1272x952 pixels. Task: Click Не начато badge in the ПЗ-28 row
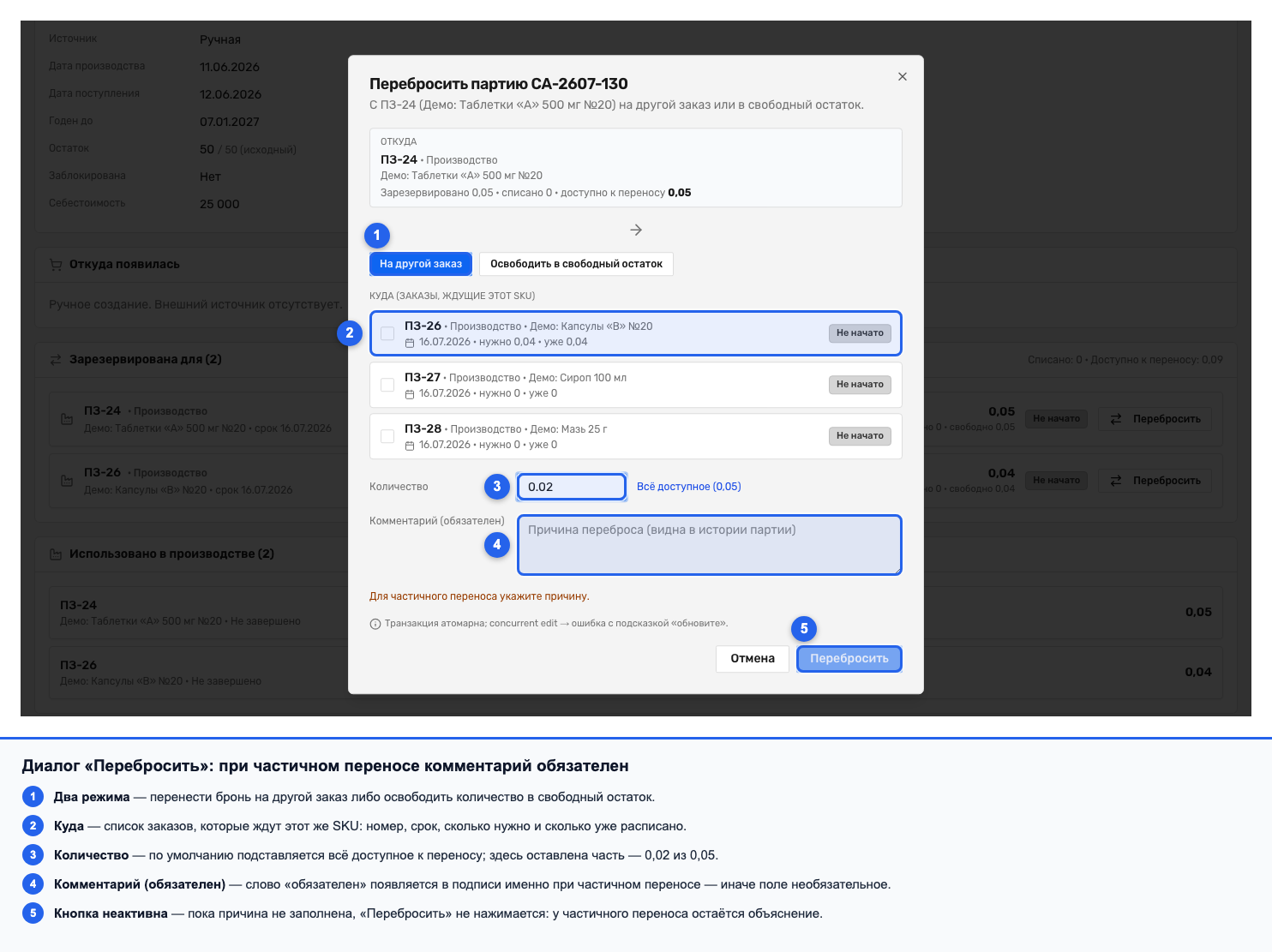pos(860,436)
